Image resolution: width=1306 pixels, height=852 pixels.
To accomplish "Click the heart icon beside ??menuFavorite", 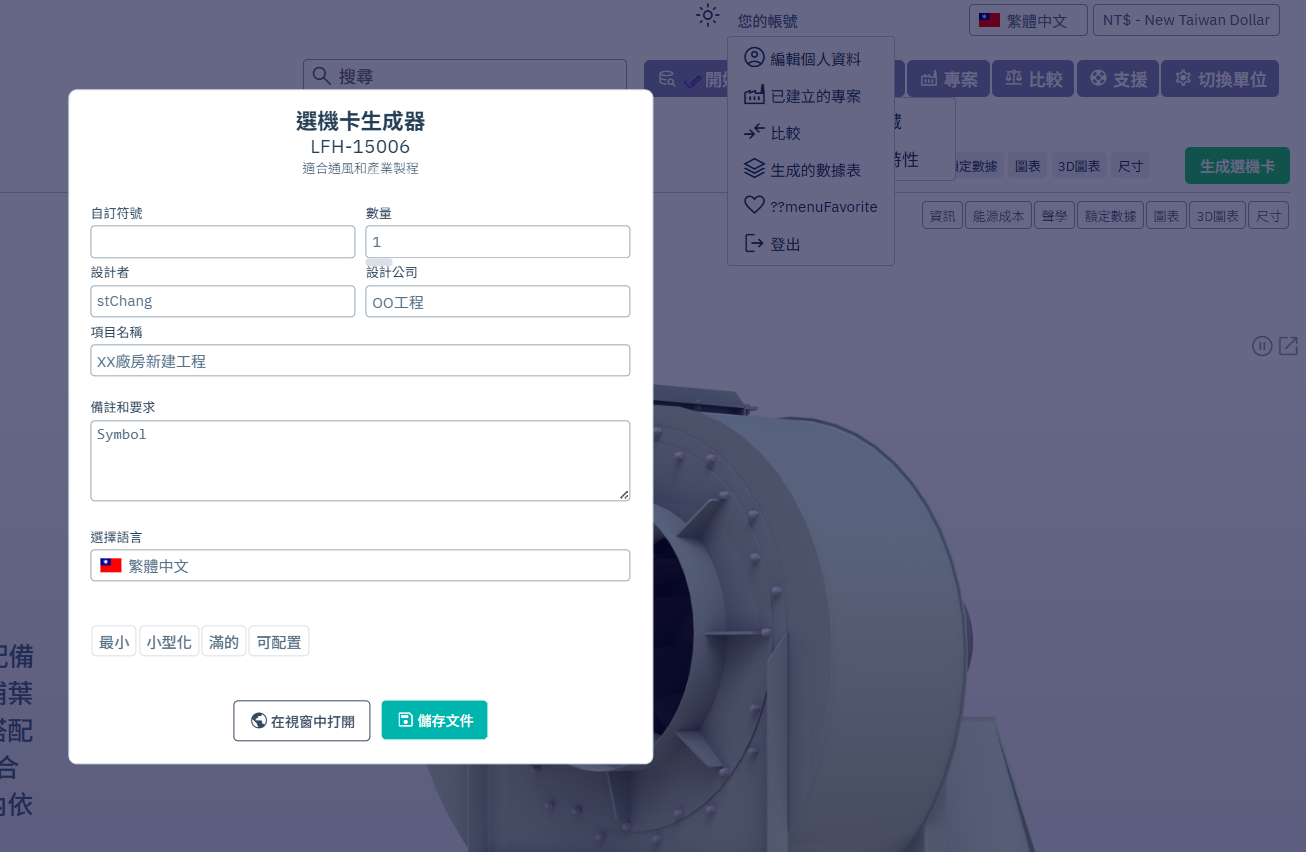I will [754, 206].
